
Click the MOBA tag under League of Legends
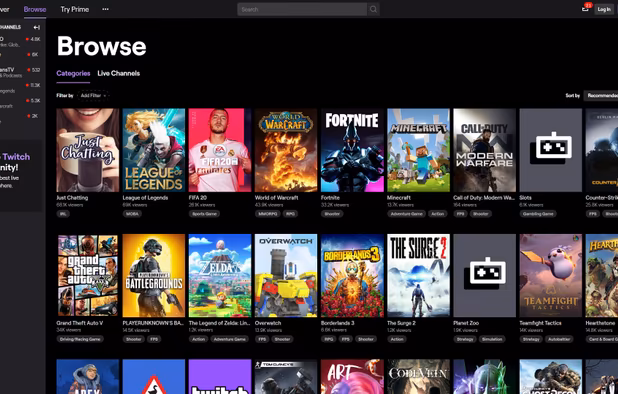point(132,214)
